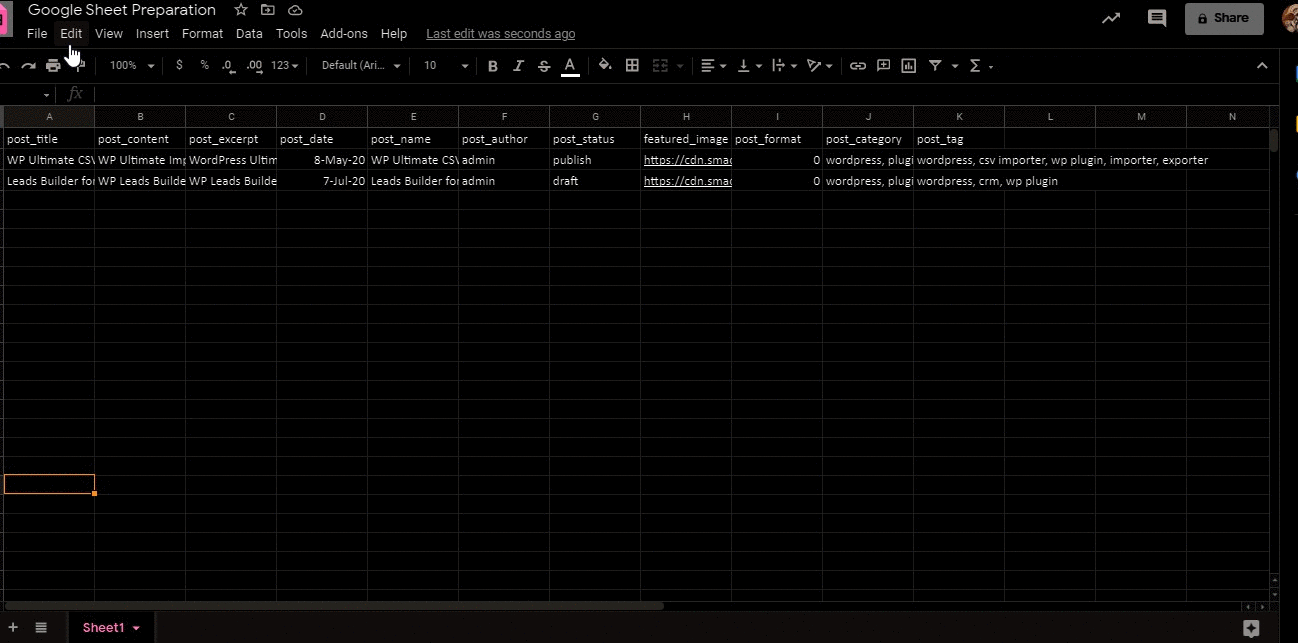Open the File menu

point(37,33)
